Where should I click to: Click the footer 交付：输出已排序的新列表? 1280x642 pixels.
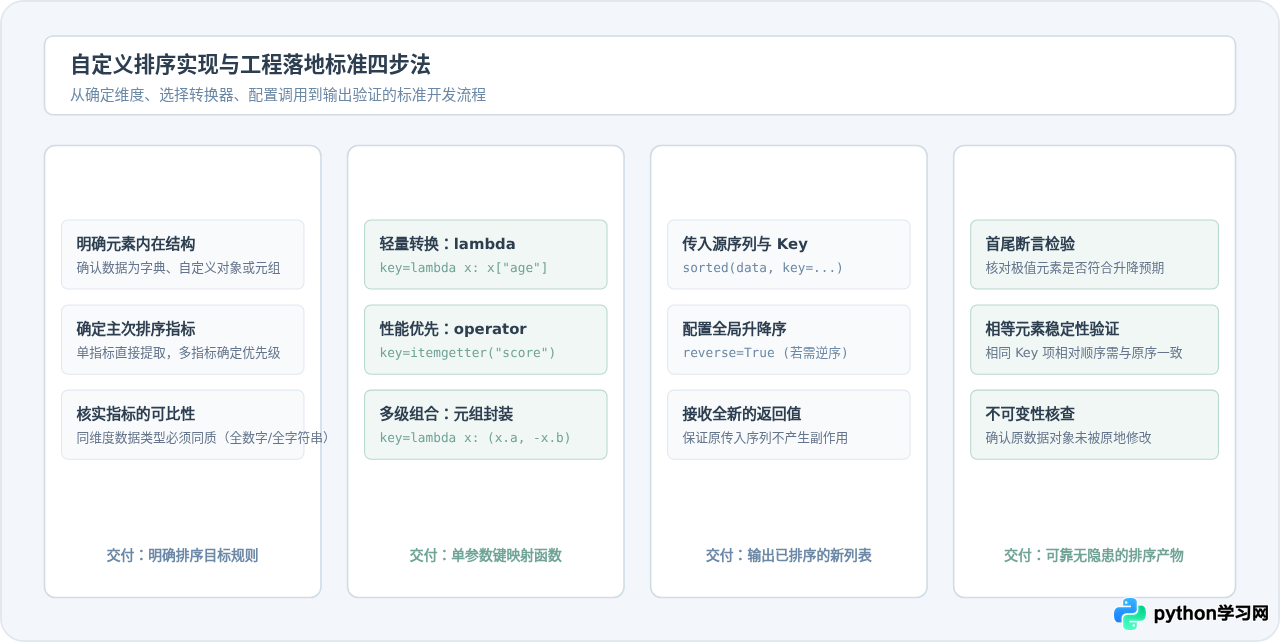[x=789, y=555]
